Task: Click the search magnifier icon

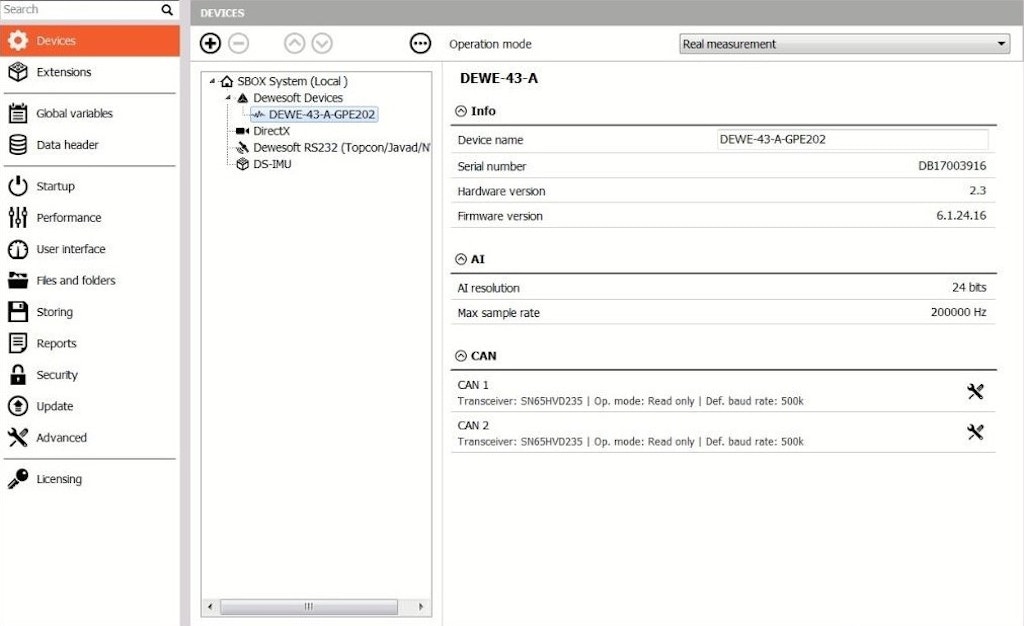Action: click(x=167, y=10)
